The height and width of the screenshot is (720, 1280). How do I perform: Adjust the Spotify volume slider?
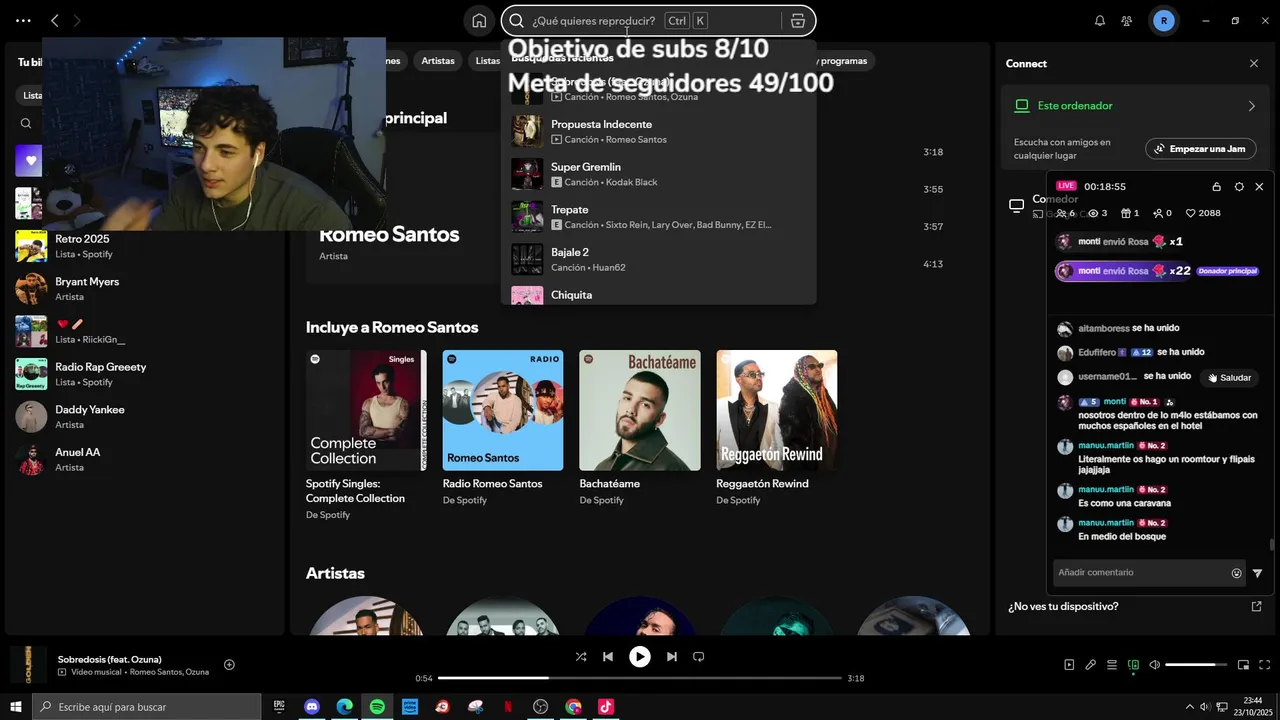1196,664
